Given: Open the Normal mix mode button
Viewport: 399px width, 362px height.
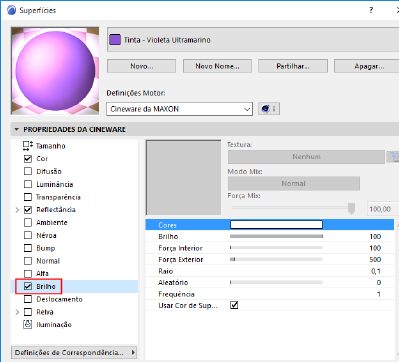Looking at the screenshot, I should [294, 183].
